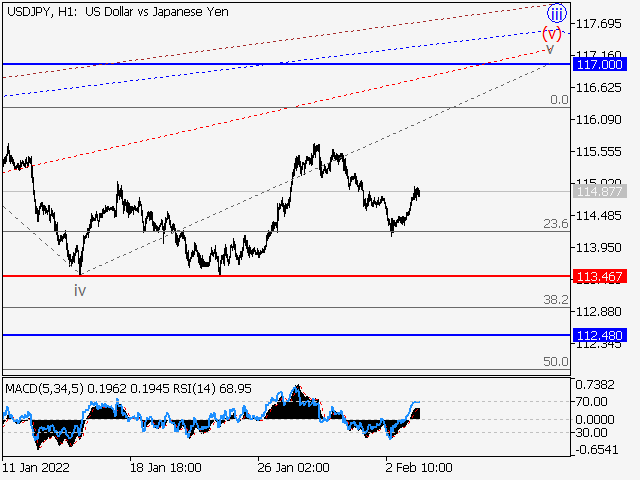640x480 pixels.
Task: Click the MACD(5,34,5) indicator label
Action: click(44, 388)
